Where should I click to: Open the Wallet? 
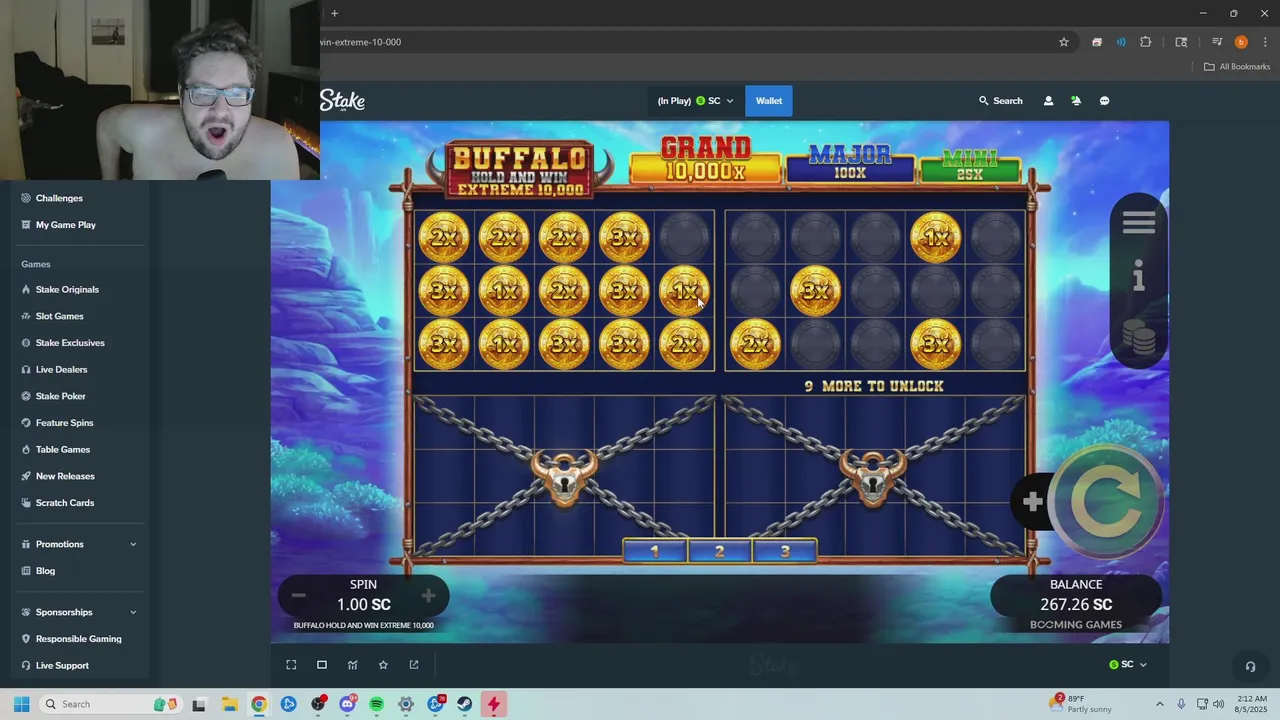coord(769,101)
